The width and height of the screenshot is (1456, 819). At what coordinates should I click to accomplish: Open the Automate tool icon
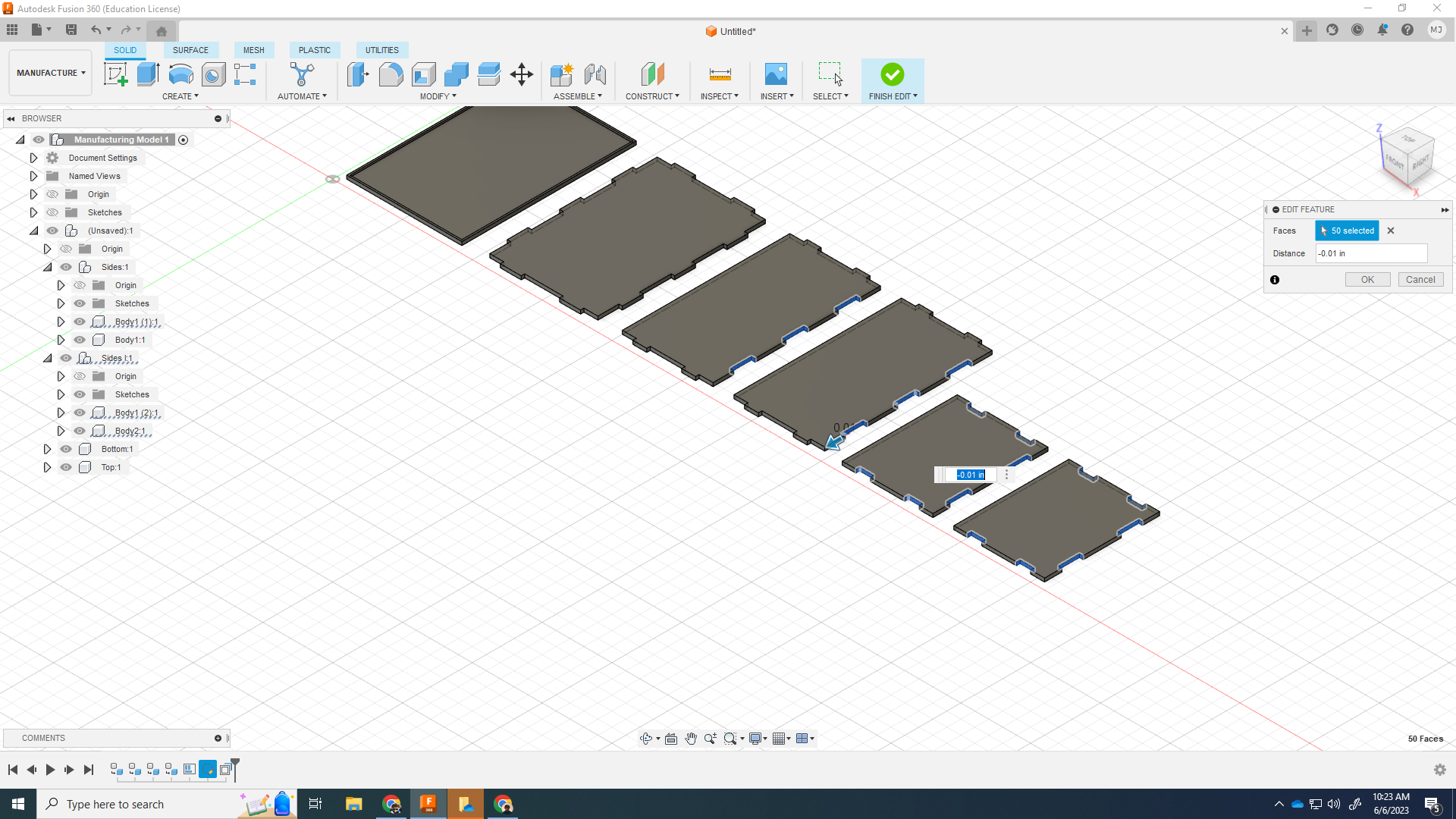[x=302, y=74]
